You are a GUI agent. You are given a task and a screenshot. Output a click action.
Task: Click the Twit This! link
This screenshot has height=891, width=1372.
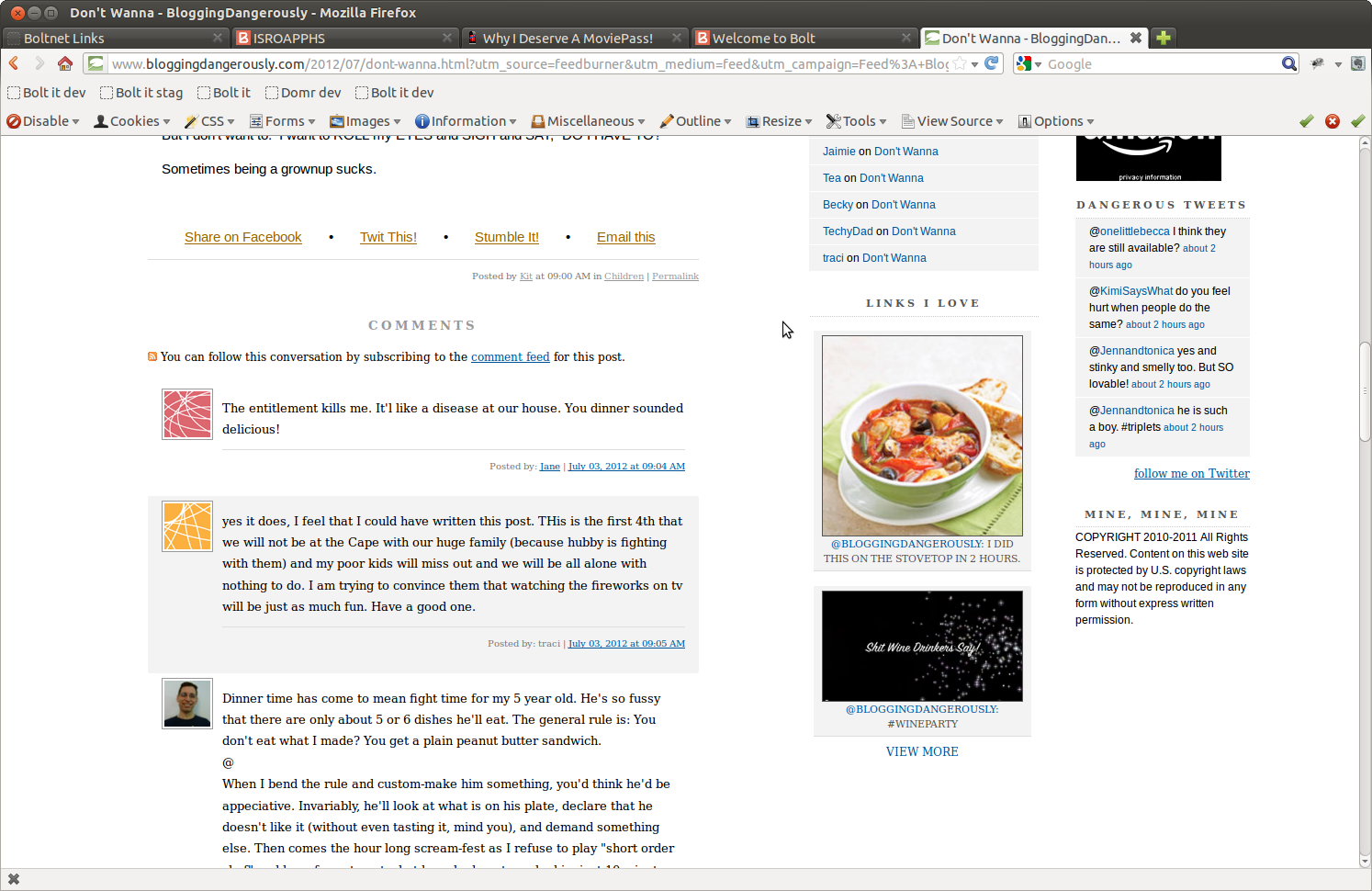tap(388, 237)
